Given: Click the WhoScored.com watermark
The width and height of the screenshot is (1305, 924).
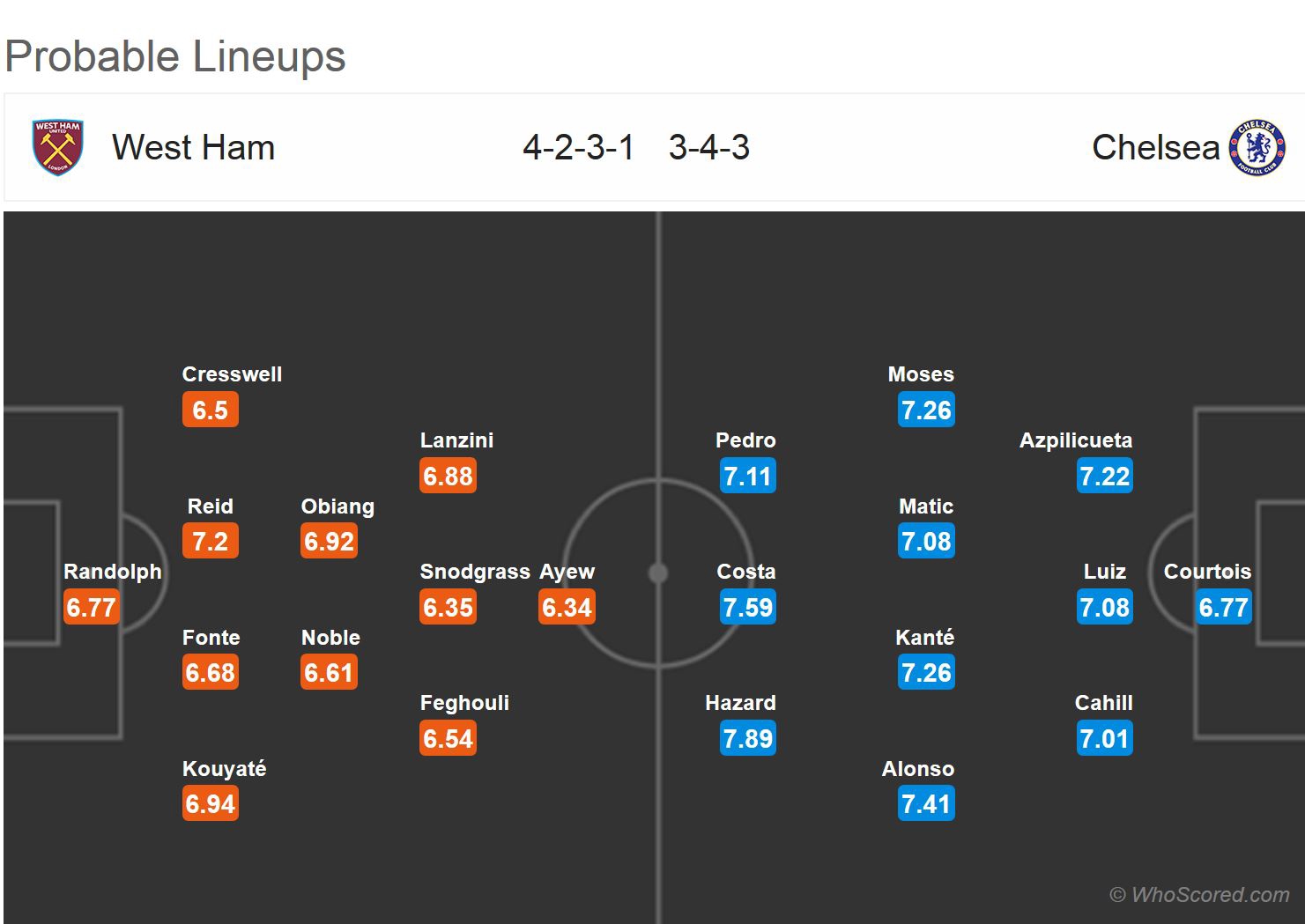Looking at the screenshot, I should [x=1199, y=895].
